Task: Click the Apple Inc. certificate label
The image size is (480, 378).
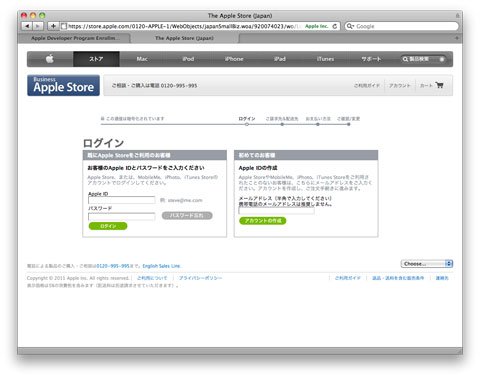Action: coord(317,26)
